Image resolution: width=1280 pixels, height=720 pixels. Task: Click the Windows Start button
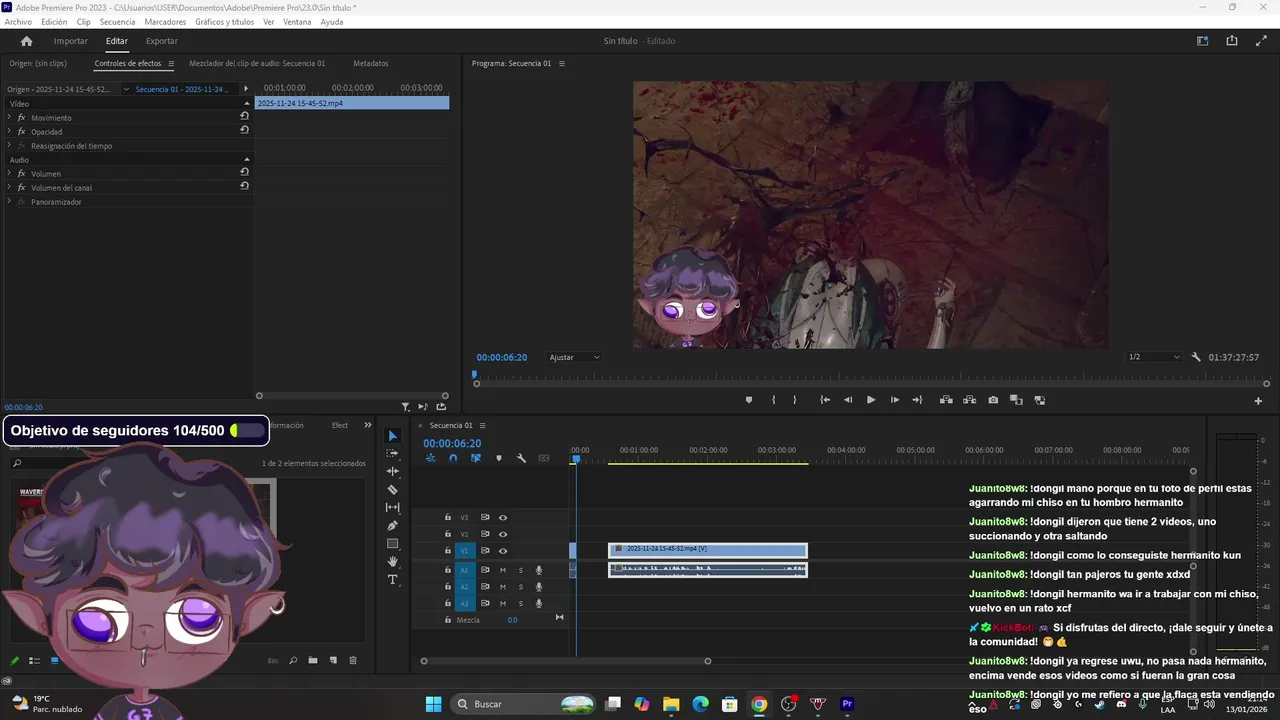click(x=433, y=704)
